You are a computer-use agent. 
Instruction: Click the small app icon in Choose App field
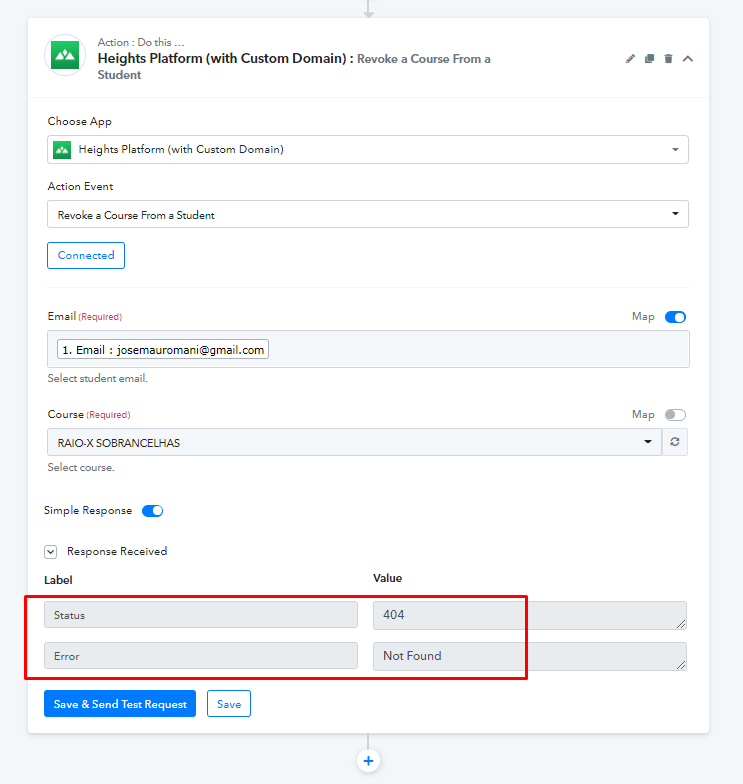point(62,150)
